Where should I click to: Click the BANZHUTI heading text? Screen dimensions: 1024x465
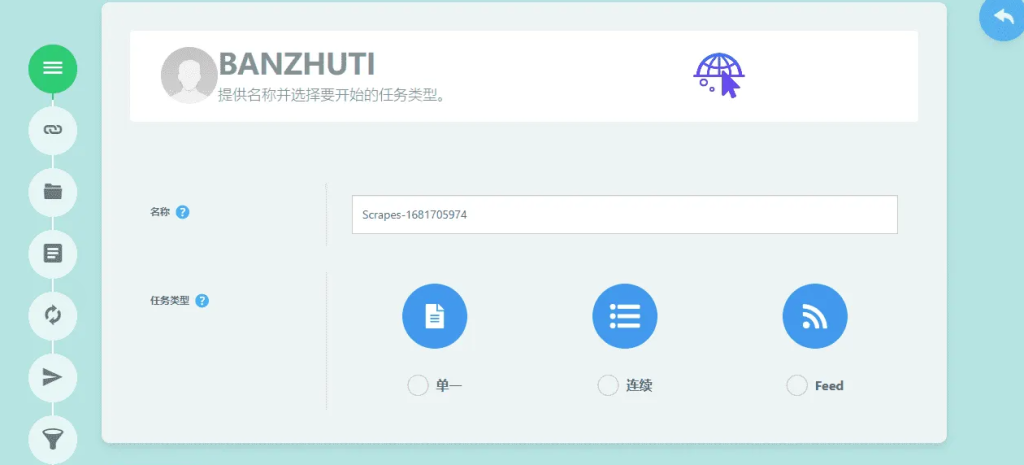296,65
